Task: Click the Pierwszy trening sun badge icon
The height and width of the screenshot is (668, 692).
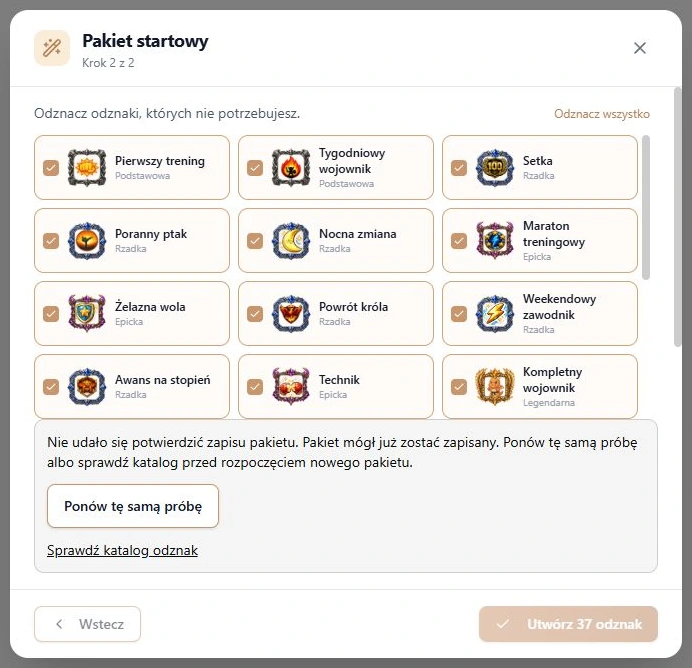Action: [87, 168]
